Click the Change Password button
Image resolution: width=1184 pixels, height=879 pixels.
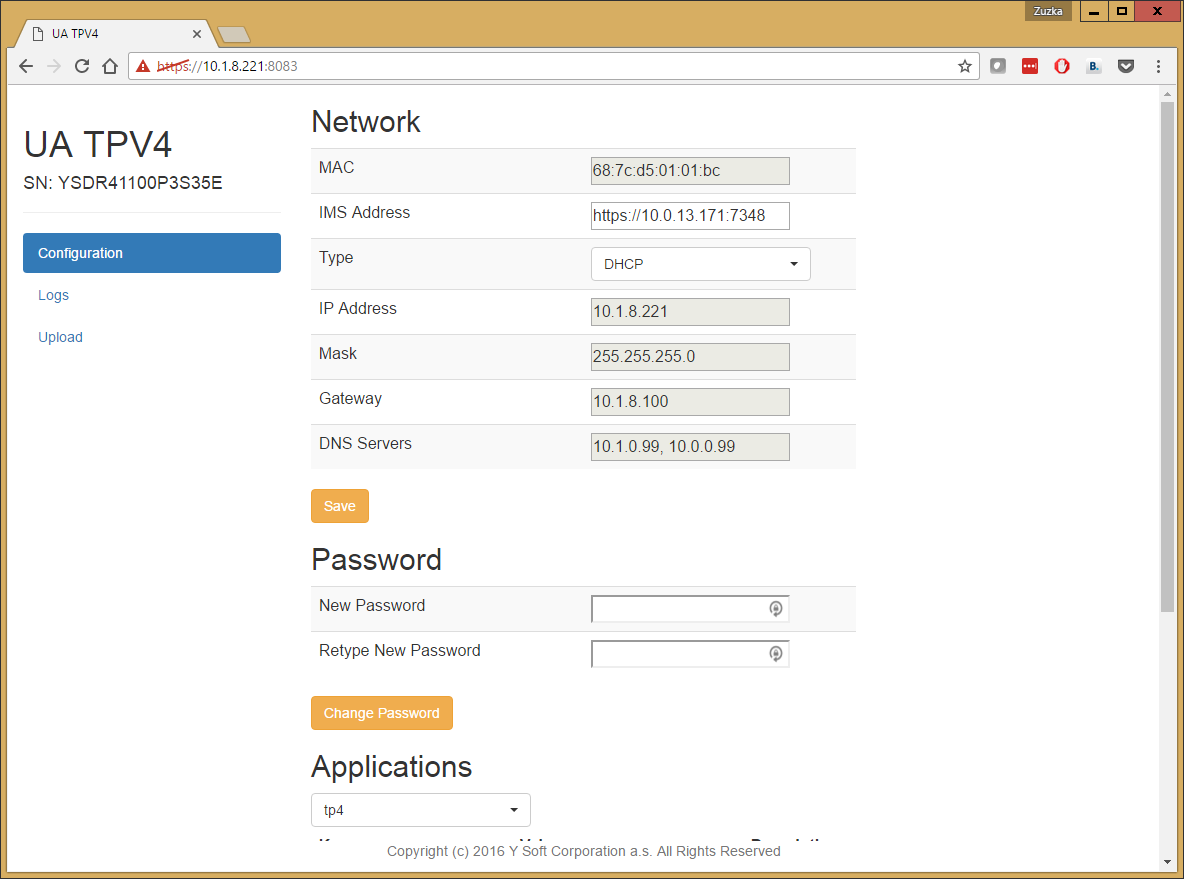[381, 713]
